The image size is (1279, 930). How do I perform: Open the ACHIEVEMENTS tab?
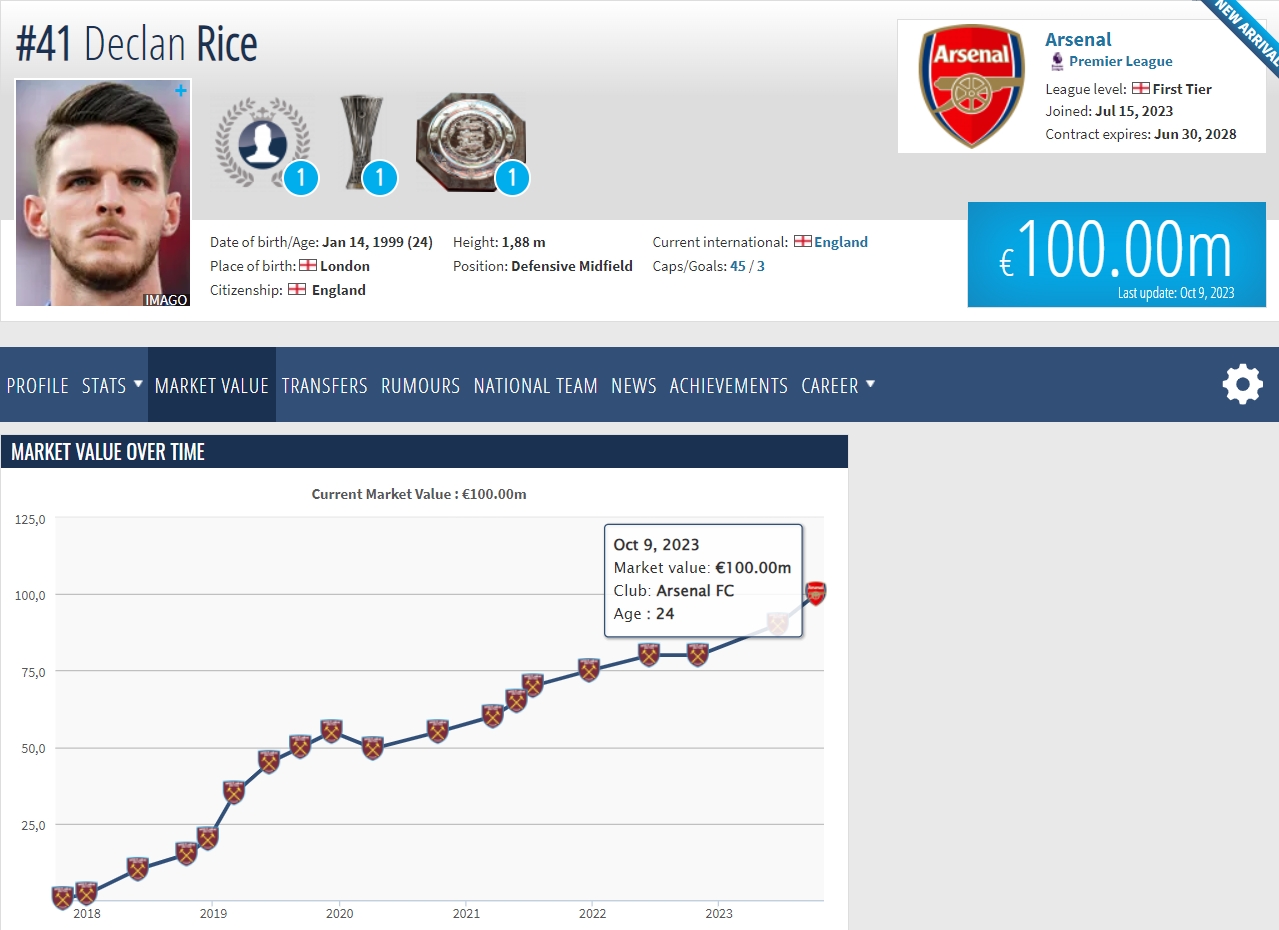tap(729, 385)
